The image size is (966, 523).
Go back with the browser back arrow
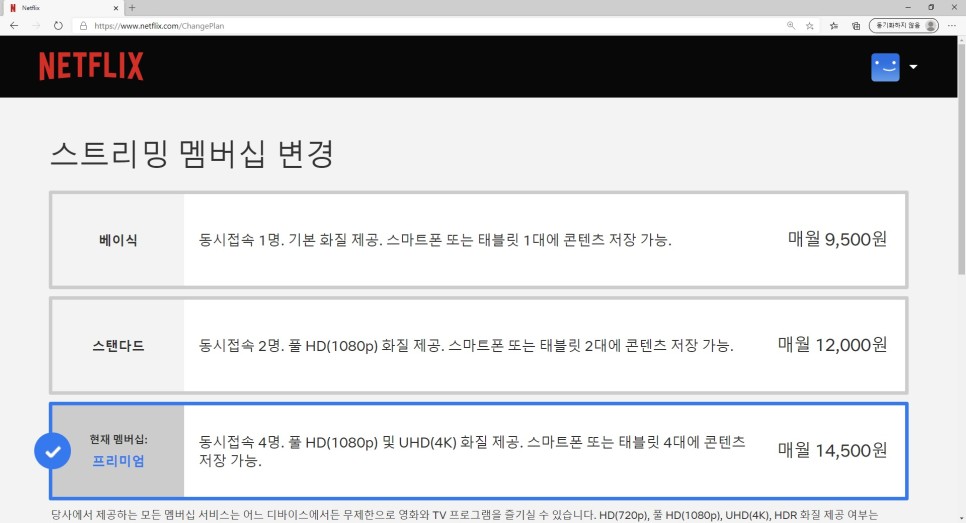click(14, 25)
